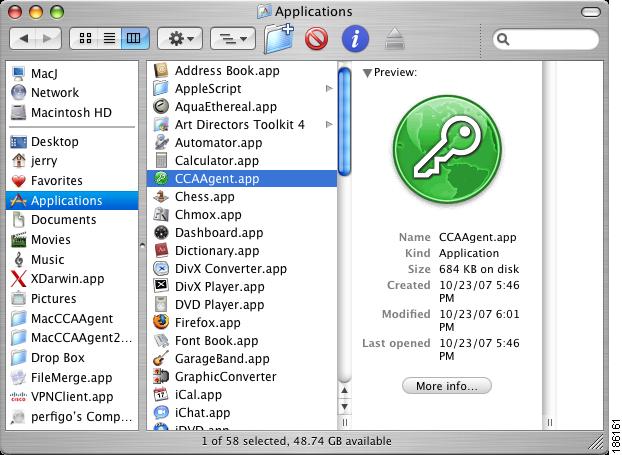Select iCal.app

pos(242,395)
